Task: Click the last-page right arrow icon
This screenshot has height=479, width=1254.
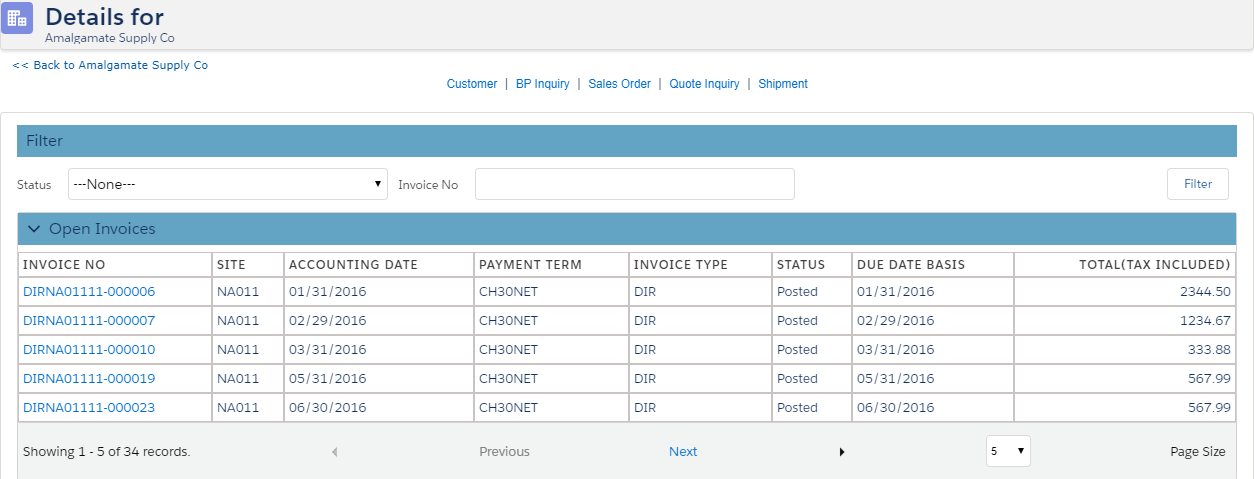Action: pyautogui.click(x=842, y=452)
